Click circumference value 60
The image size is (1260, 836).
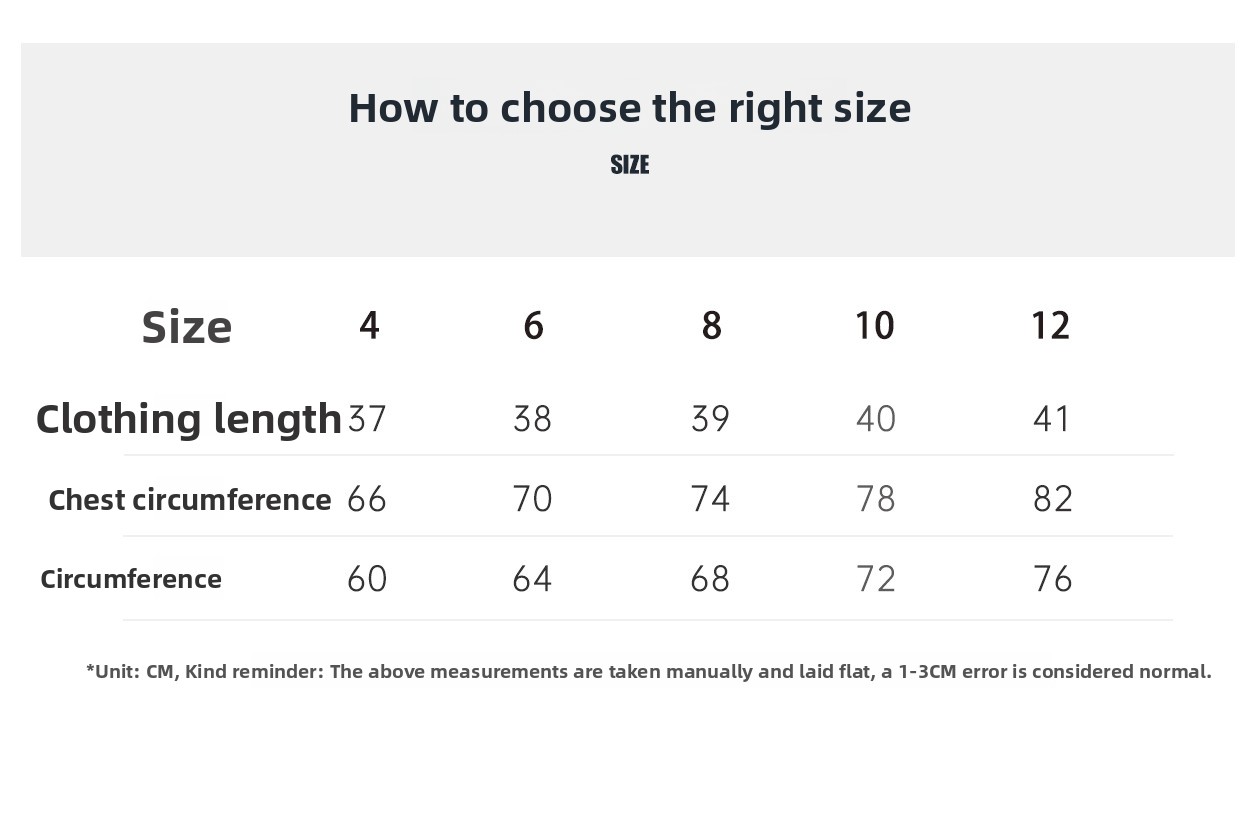click(367, 579)
